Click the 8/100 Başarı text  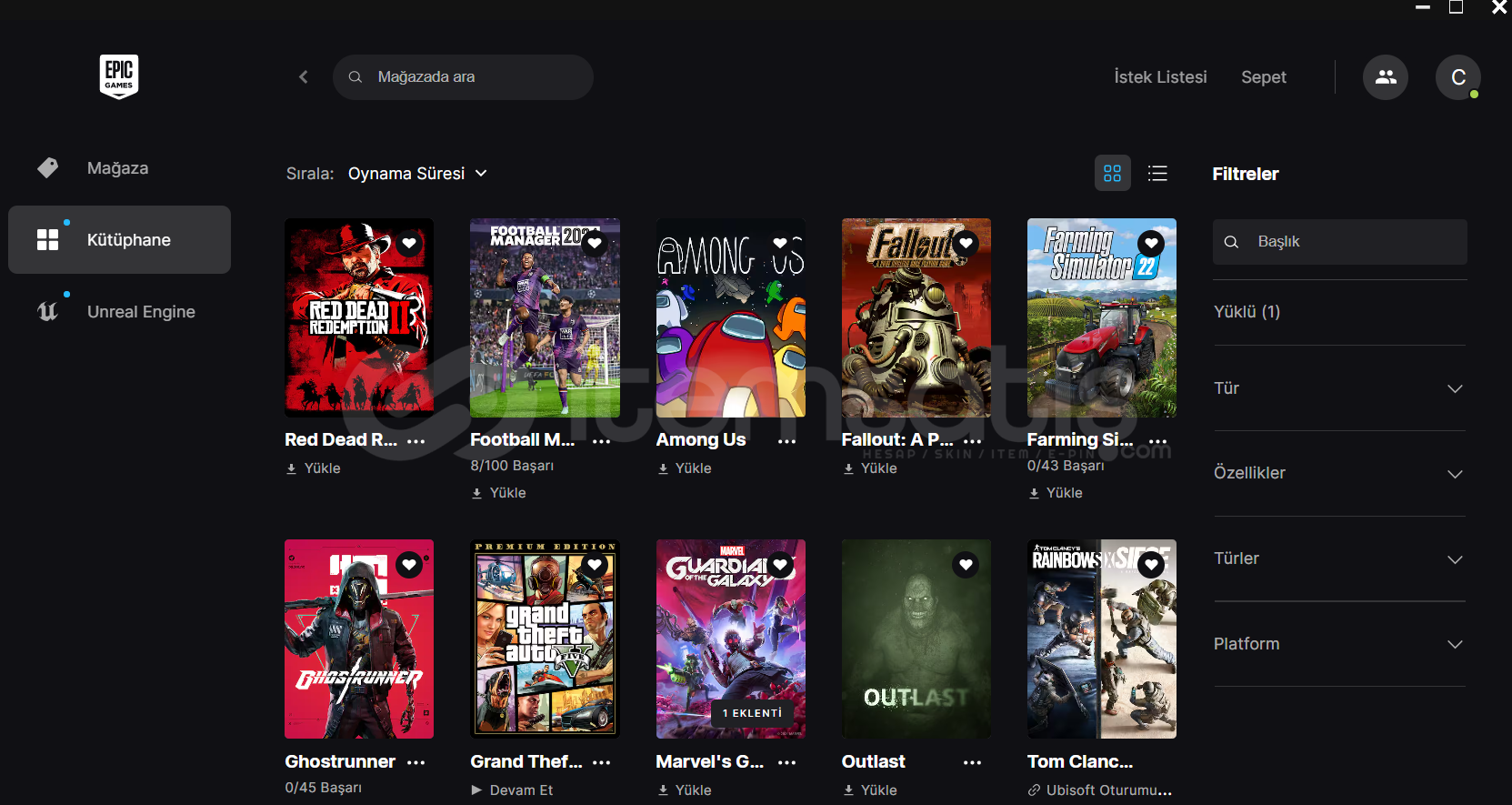(x=512, y=466)
